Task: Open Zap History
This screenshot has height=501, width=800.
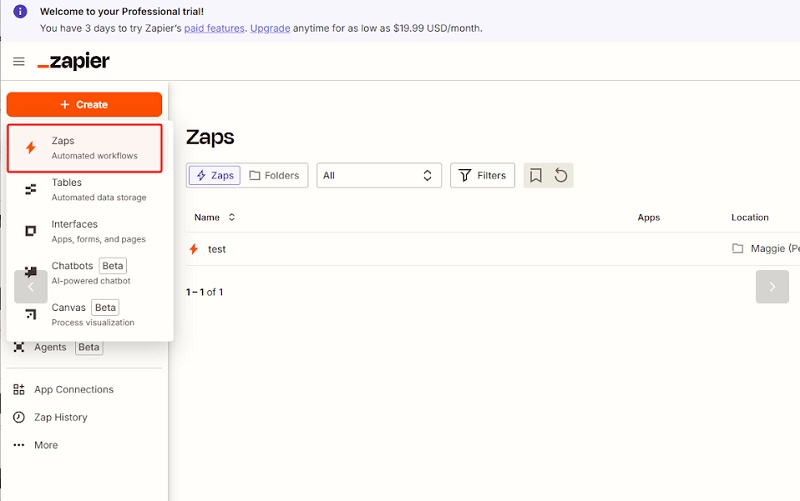Action: 60,417
